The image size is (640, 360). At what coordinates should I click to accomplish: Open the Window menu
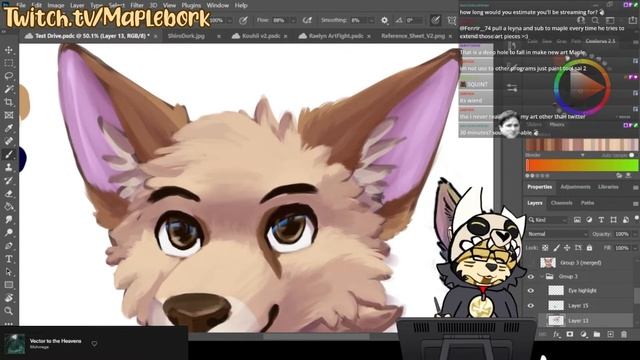(218, 5)
